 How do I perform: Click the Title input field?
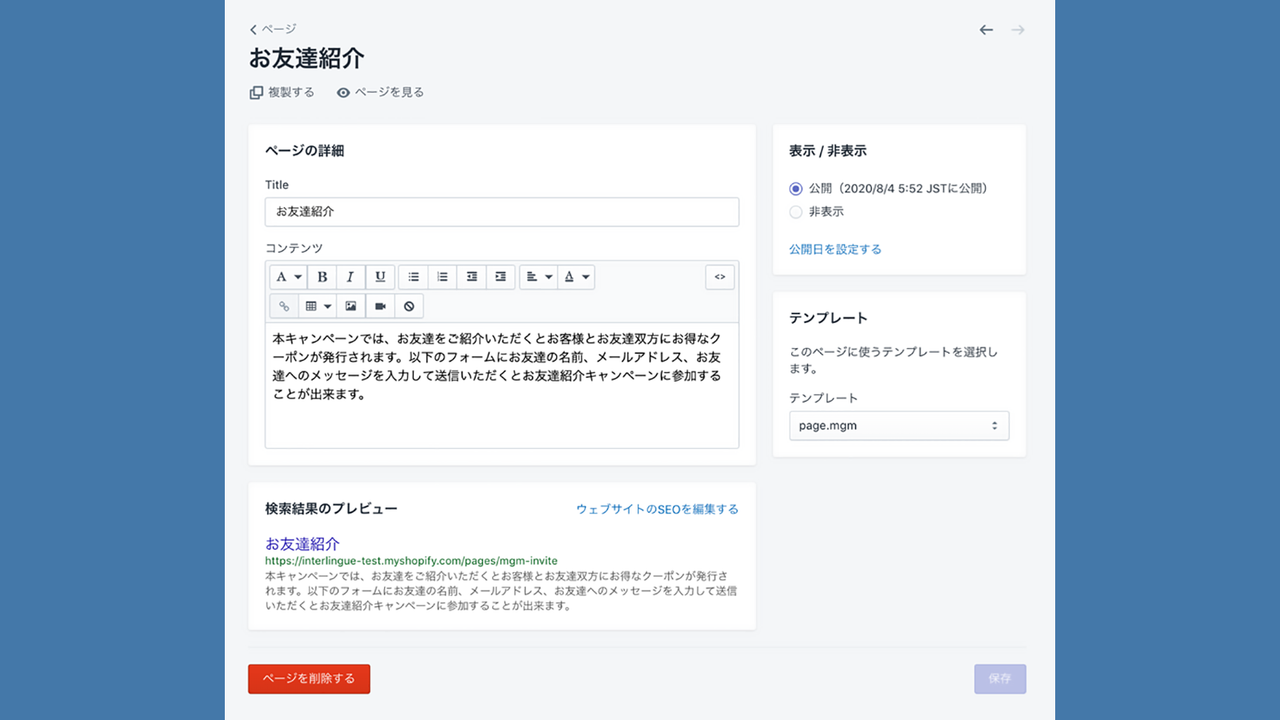(502, 212)
